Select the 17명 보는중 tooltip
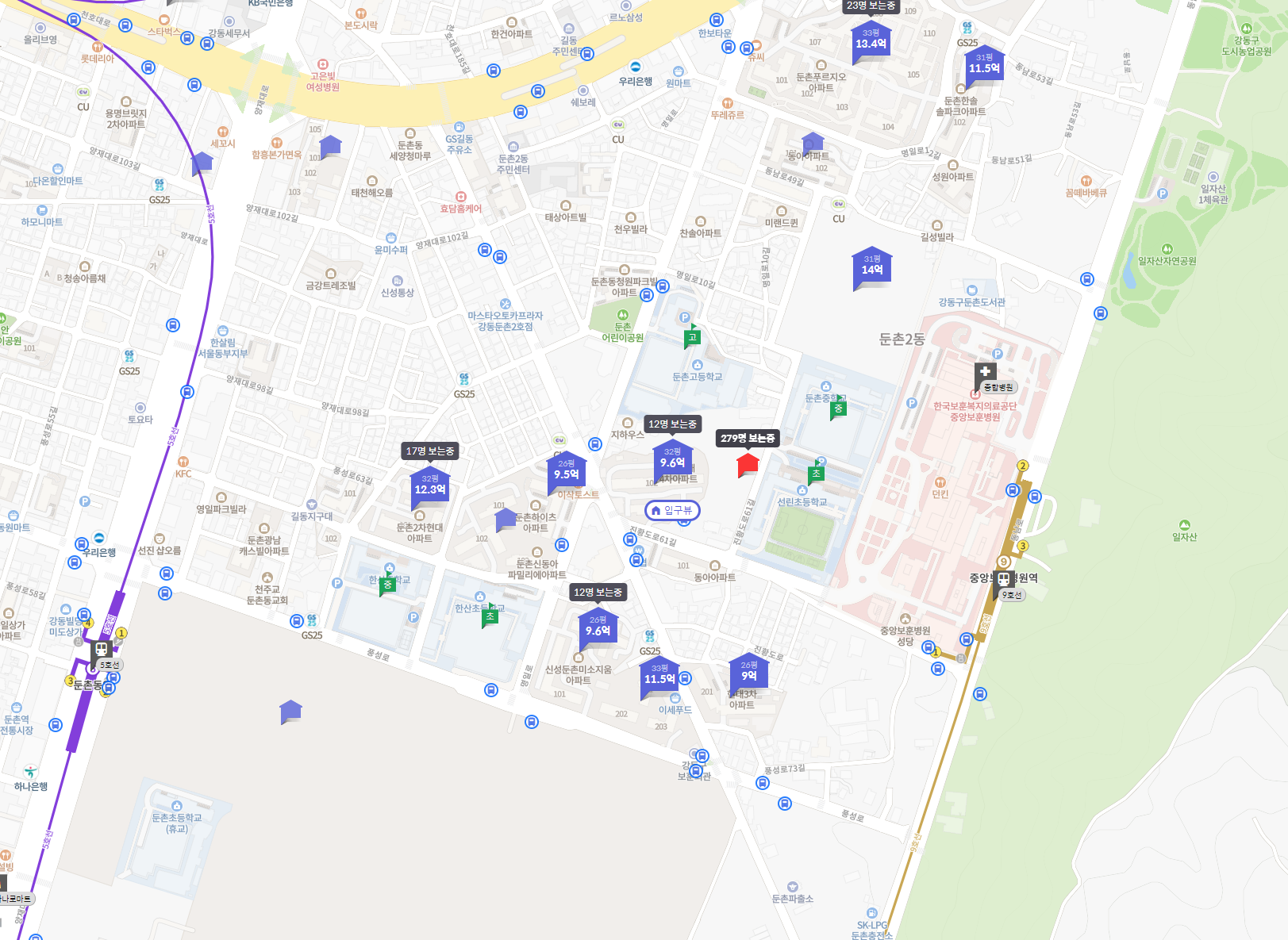This screenshot has height=940, width=1288. (430, 451)
